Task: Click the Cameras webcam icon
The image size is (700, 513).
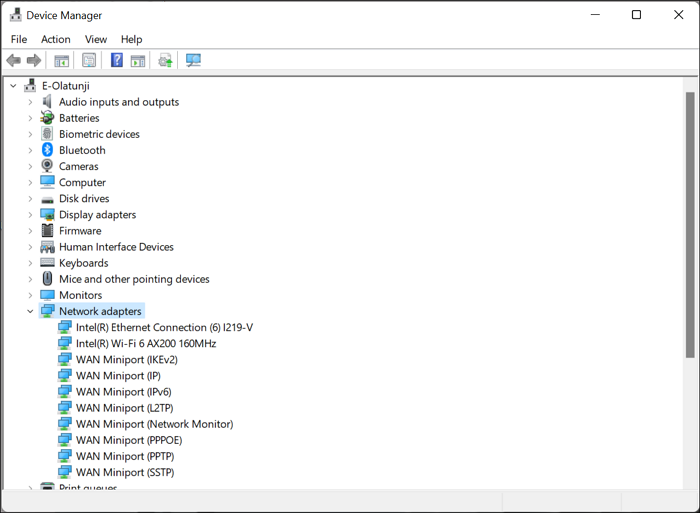Action: pos(47,166)
